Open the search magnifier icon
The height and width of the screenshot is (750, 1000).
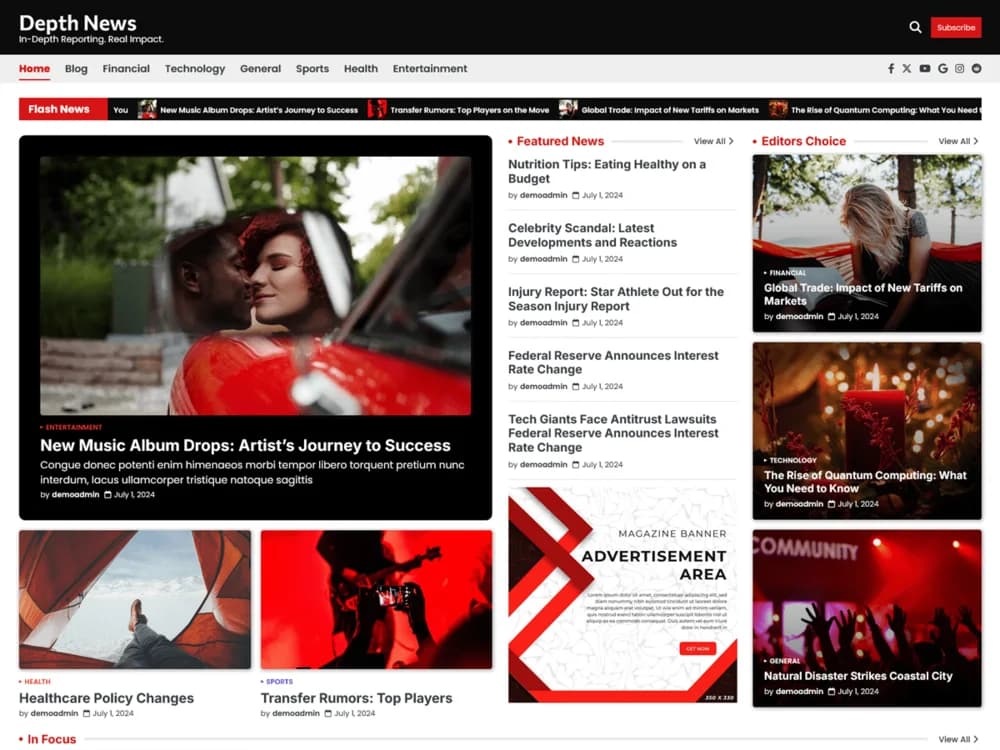click(x=916, y=27)
